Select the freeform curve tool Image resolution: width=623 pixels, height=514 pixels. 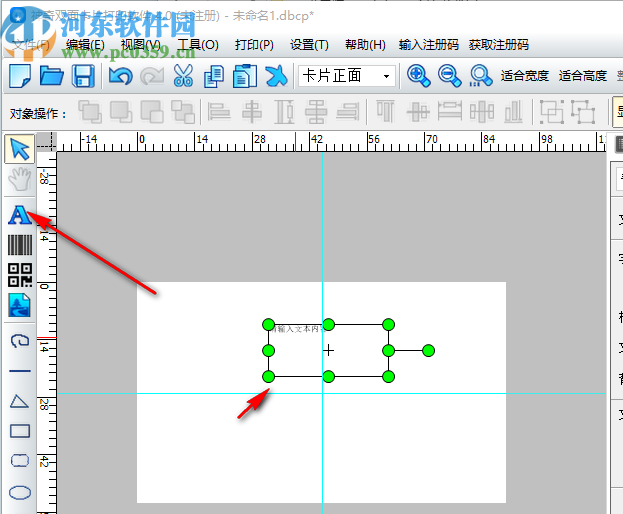(x=20, y=341)
